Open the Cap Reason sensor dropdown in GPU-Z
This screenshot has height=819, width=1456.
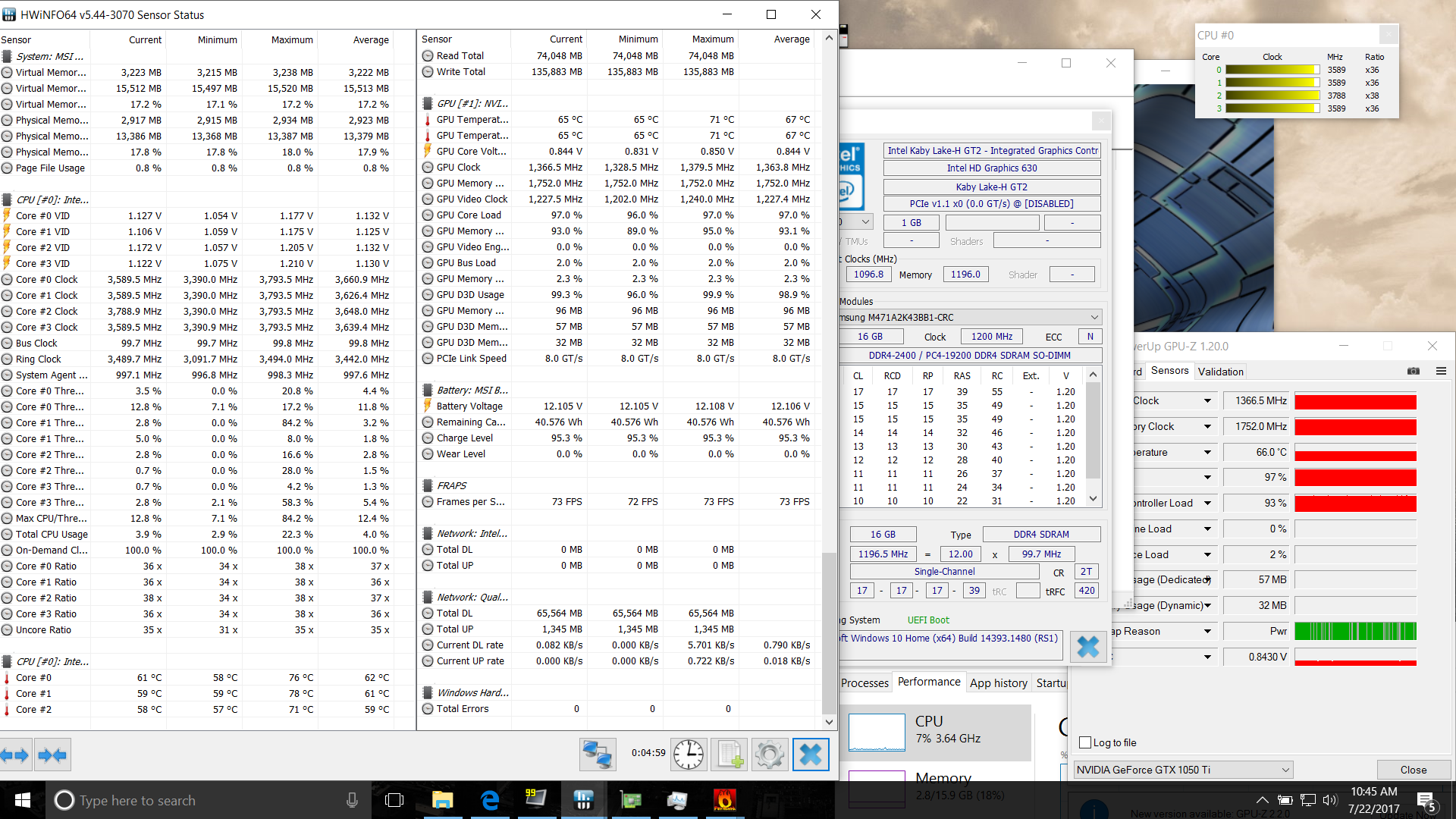pyautogui.click(x=1207, y=632)
